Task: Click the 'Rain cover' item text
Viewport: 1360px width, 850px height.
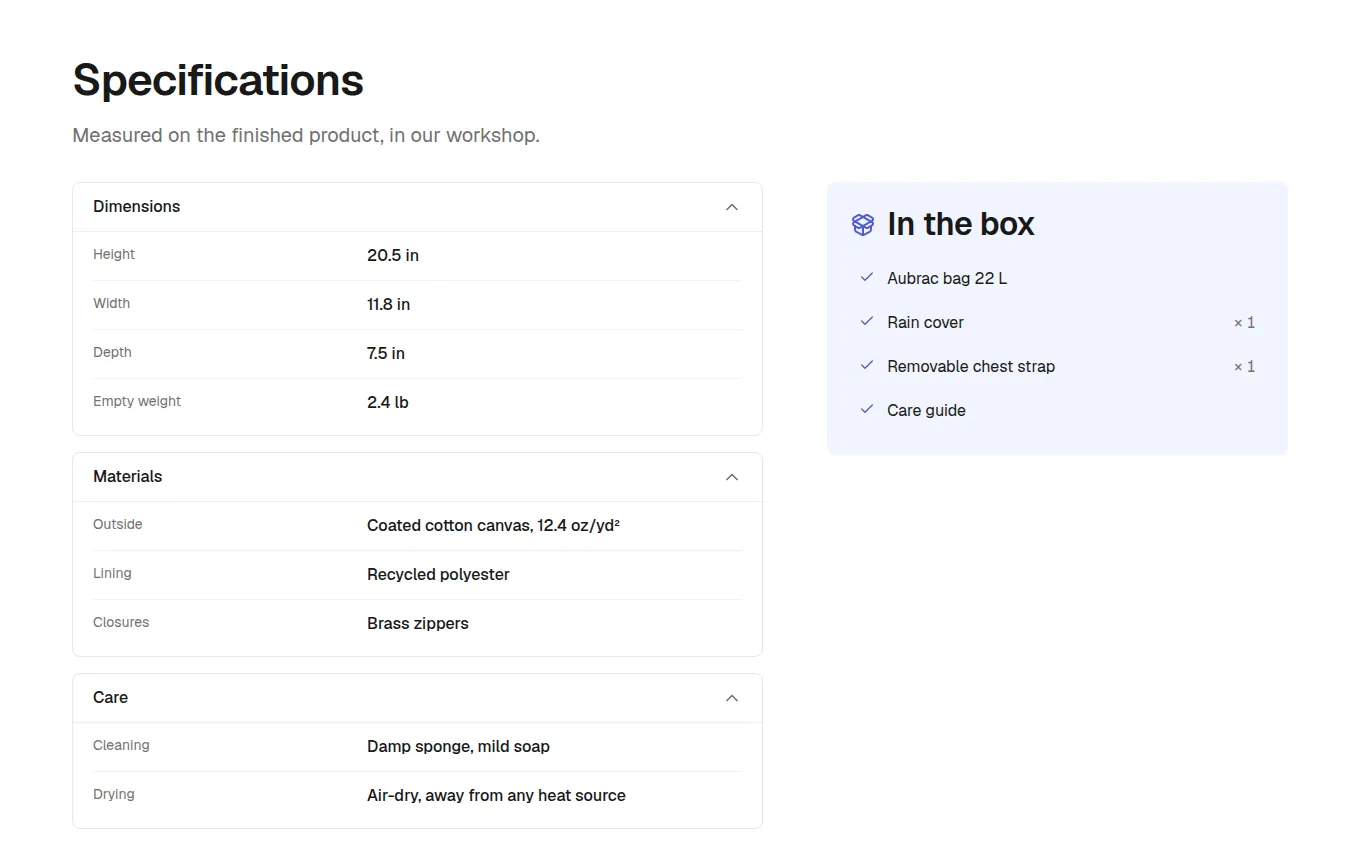Action: 925,322
